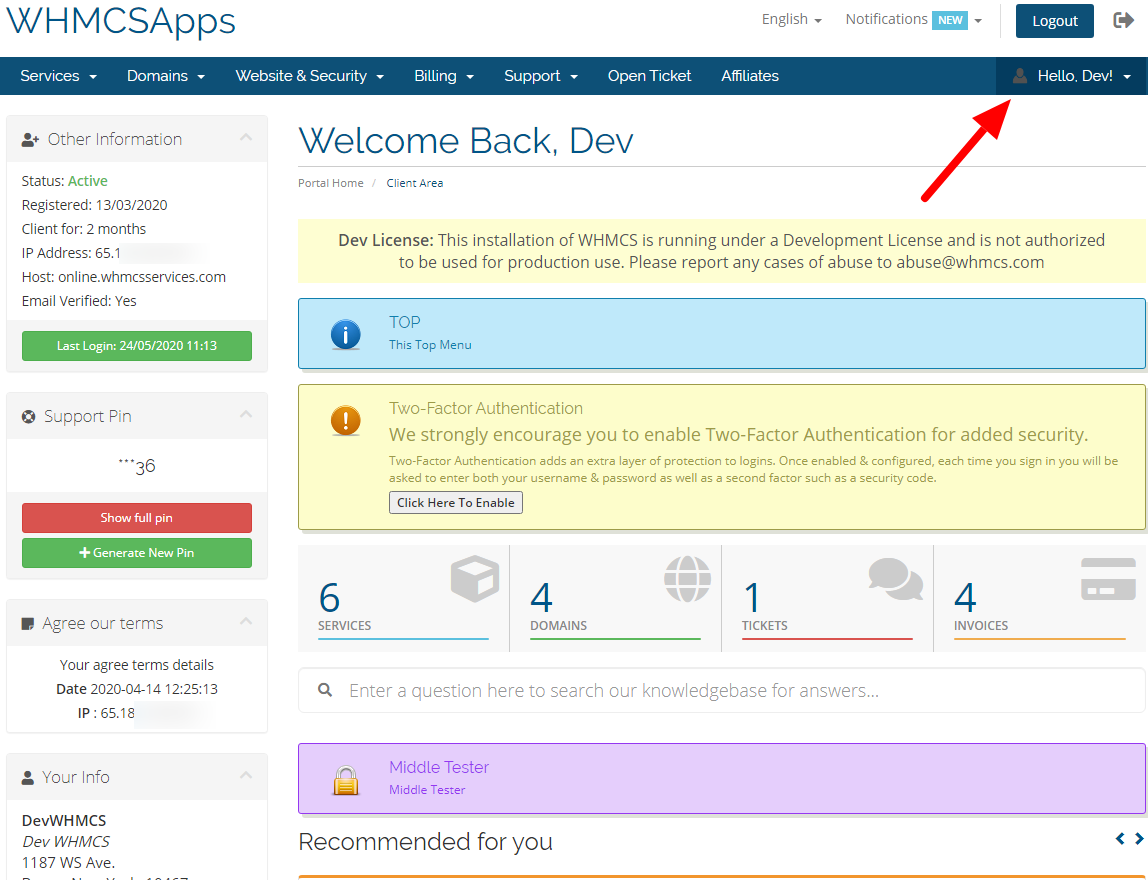Image resolution: width=1148 pixels, height=880 pixels.
Task: Follow the Client Area breadcrumb link
Action: (414, 183)
